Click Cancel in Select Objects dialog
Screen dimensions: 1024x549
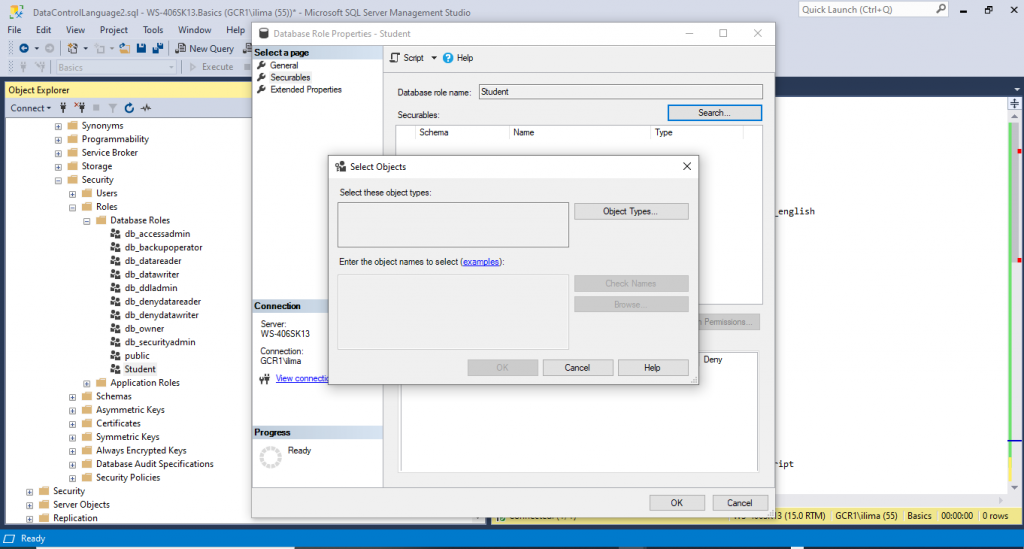[x=577, y=368]
